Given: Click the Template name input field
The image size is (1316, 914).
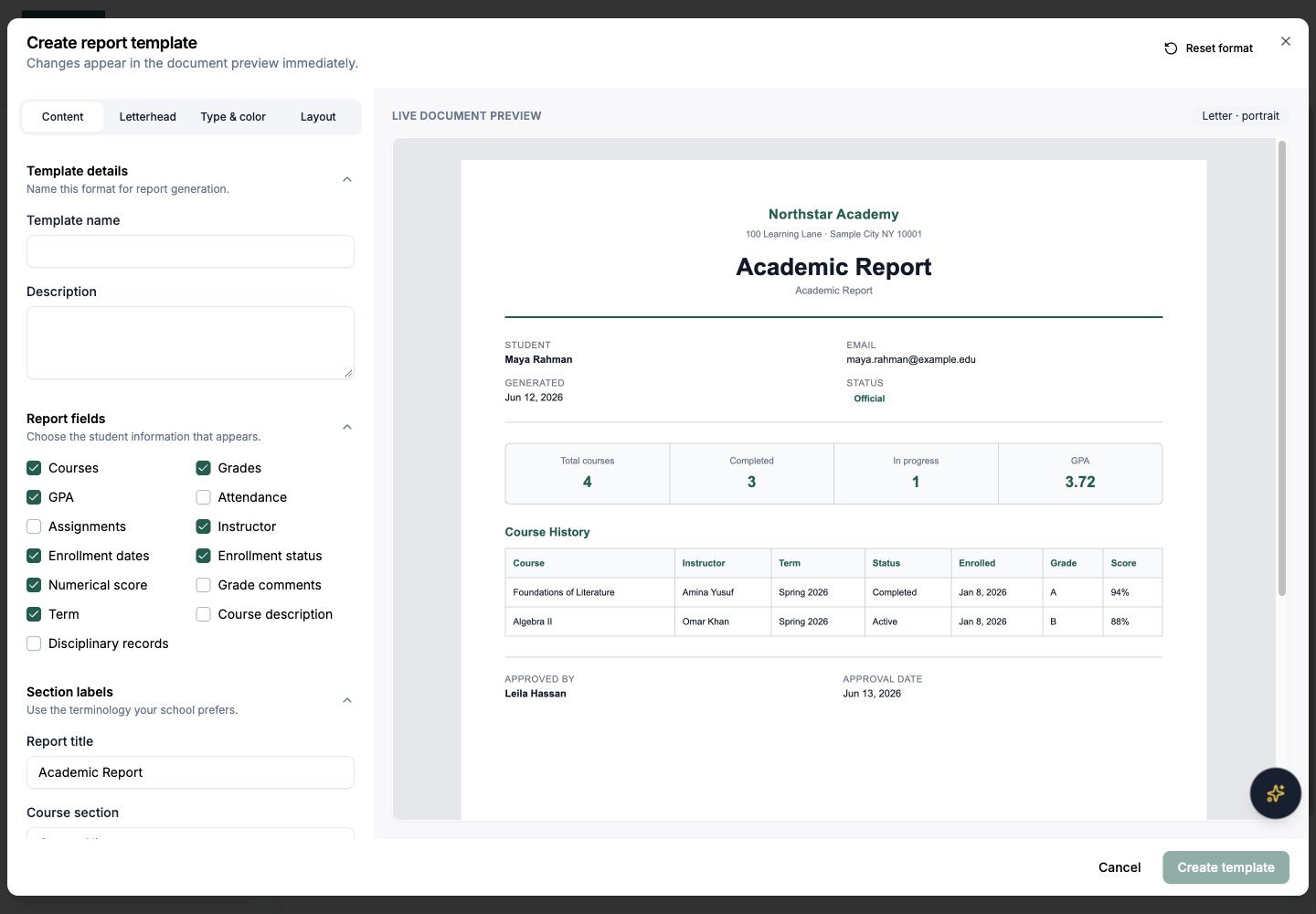Looking at the screenshot, I should (x=190, y=251).
